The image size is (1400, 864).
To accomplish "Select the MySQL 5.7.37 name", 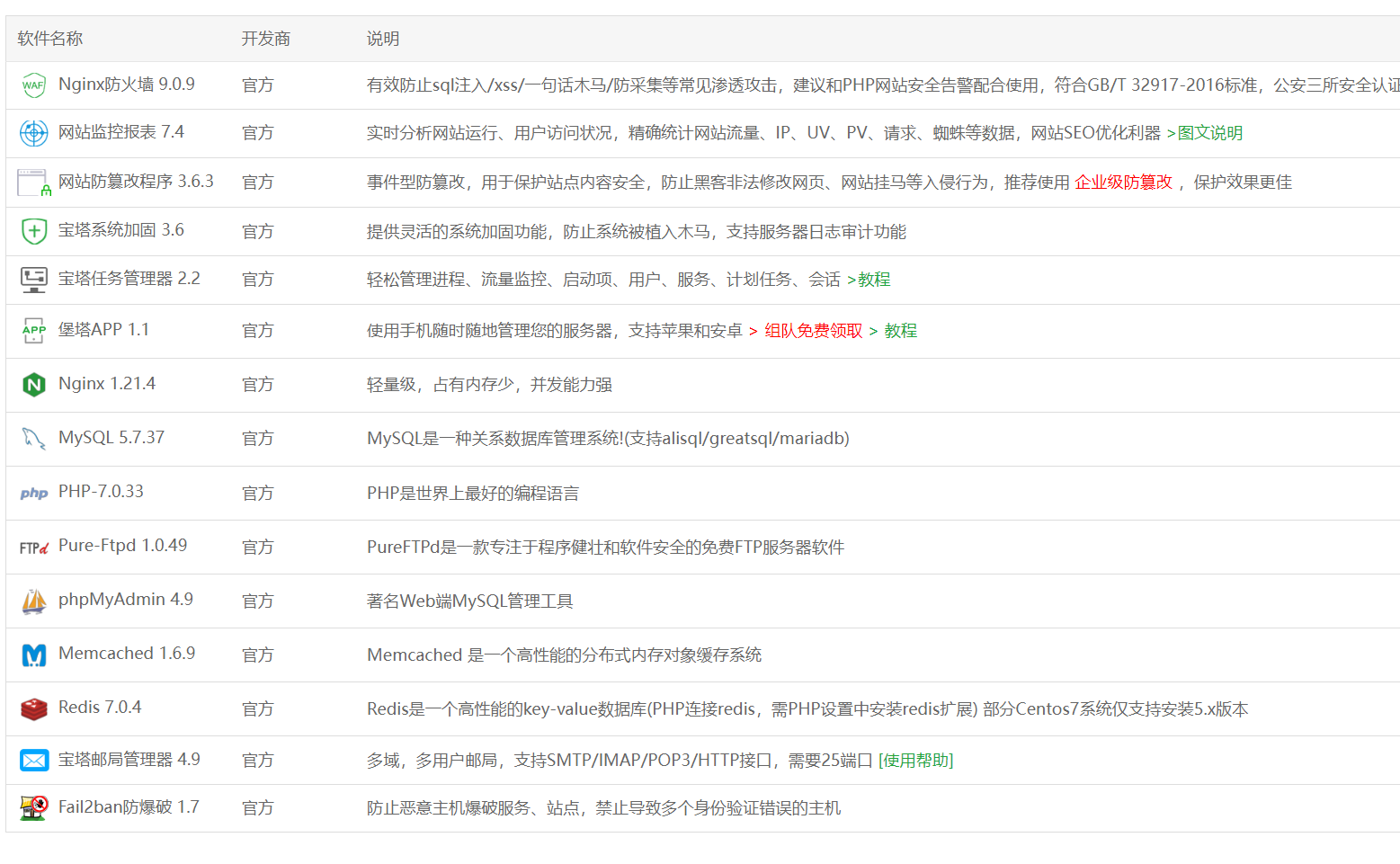I will click(111, 438).
